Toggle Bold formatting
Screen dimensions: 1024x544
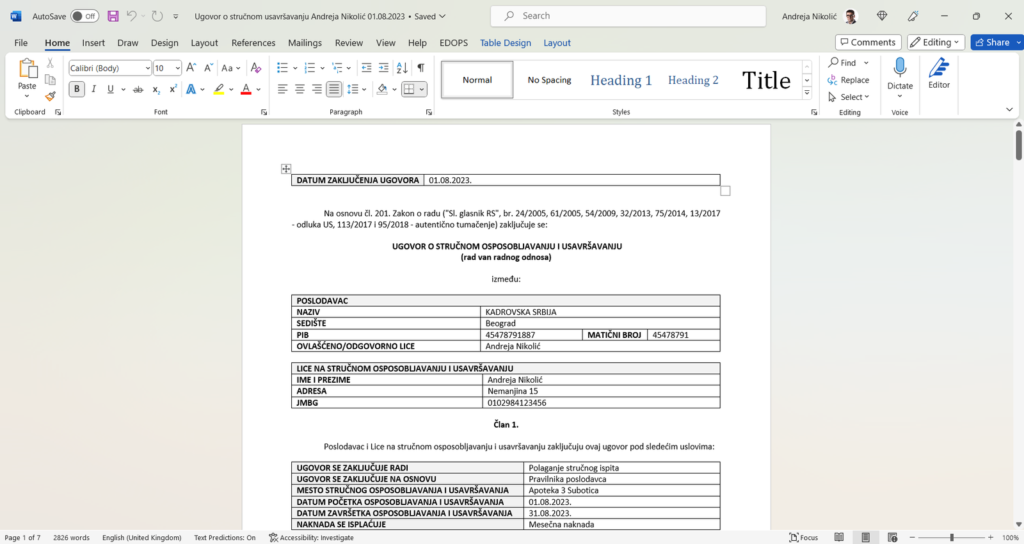point(77,89)
